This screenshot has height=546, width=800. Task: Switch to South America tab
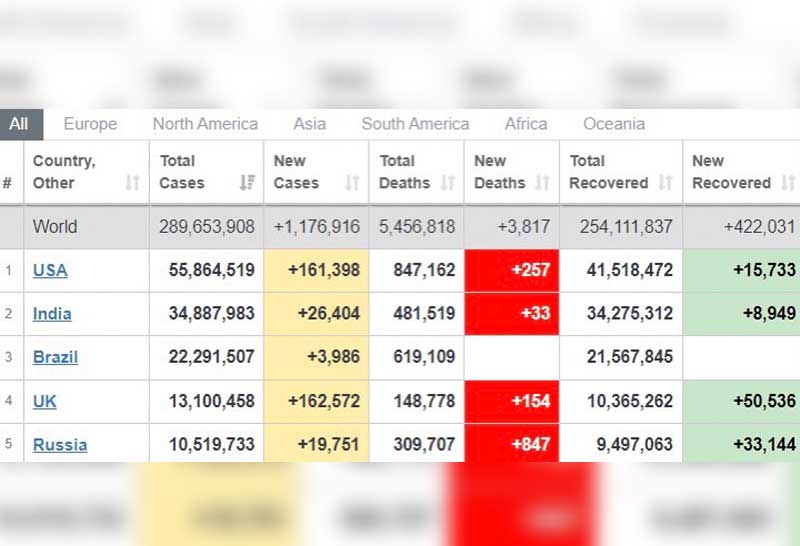click(x=415, y=124)
